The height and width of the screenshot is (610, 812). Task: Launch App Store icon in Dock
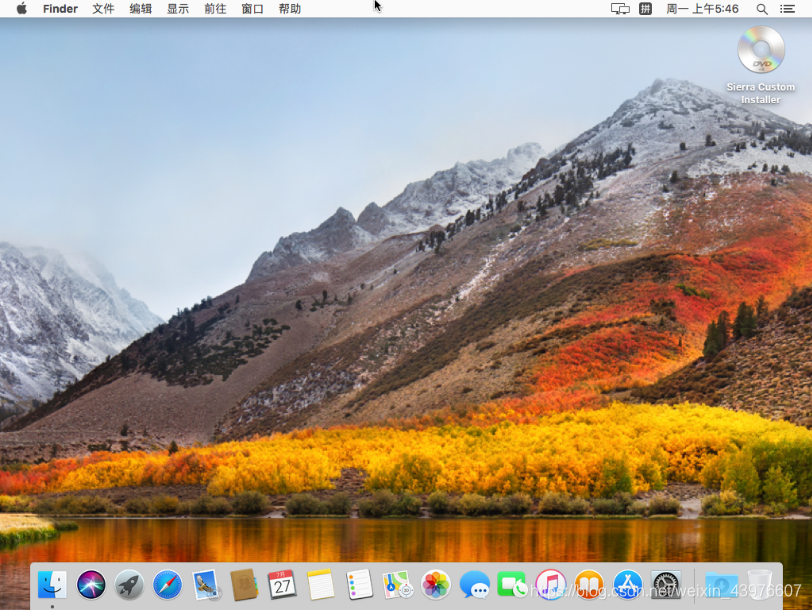coord(627,585)
